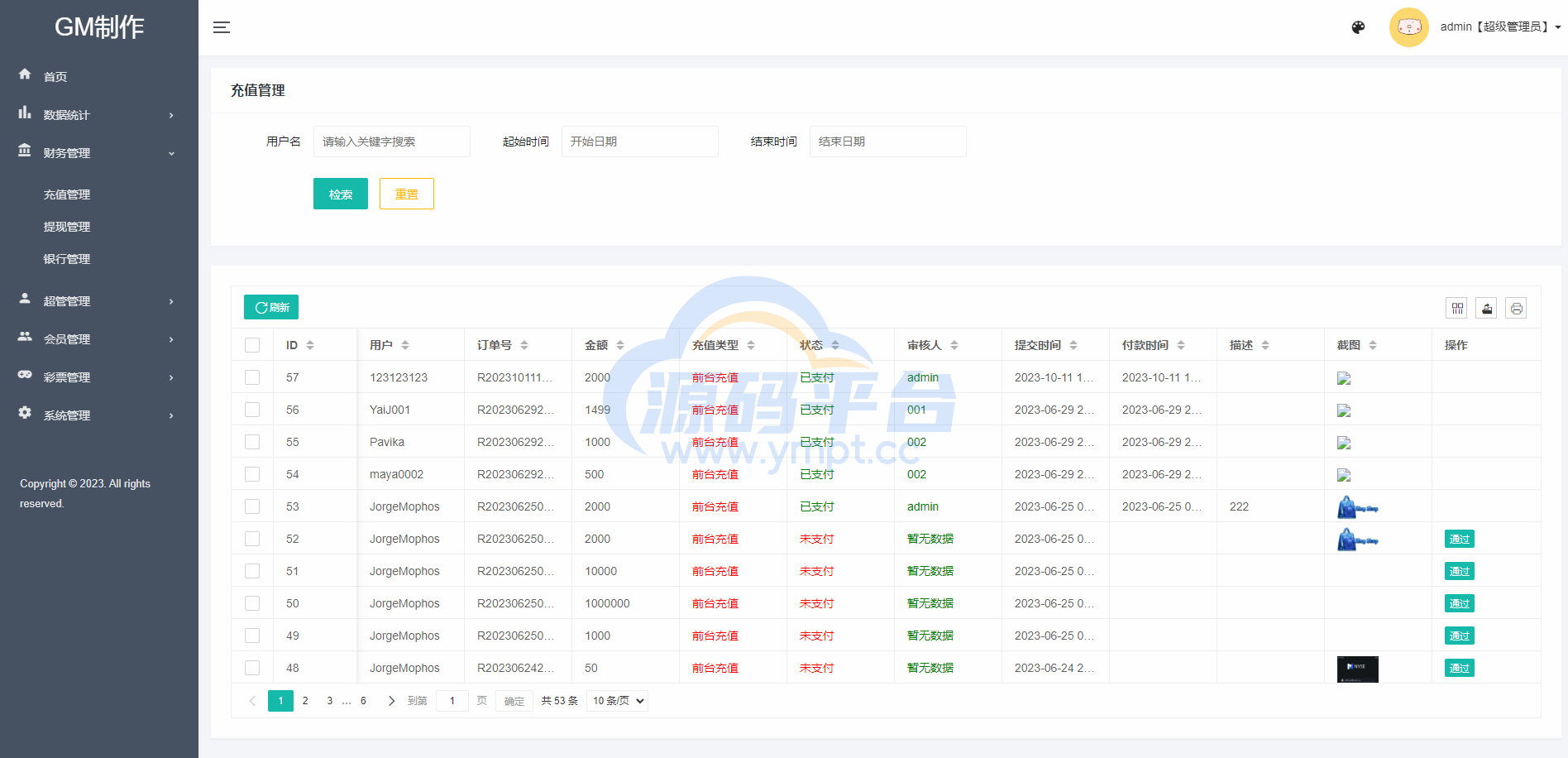Click the 刷新 refresh button

(x=271, y=307)
